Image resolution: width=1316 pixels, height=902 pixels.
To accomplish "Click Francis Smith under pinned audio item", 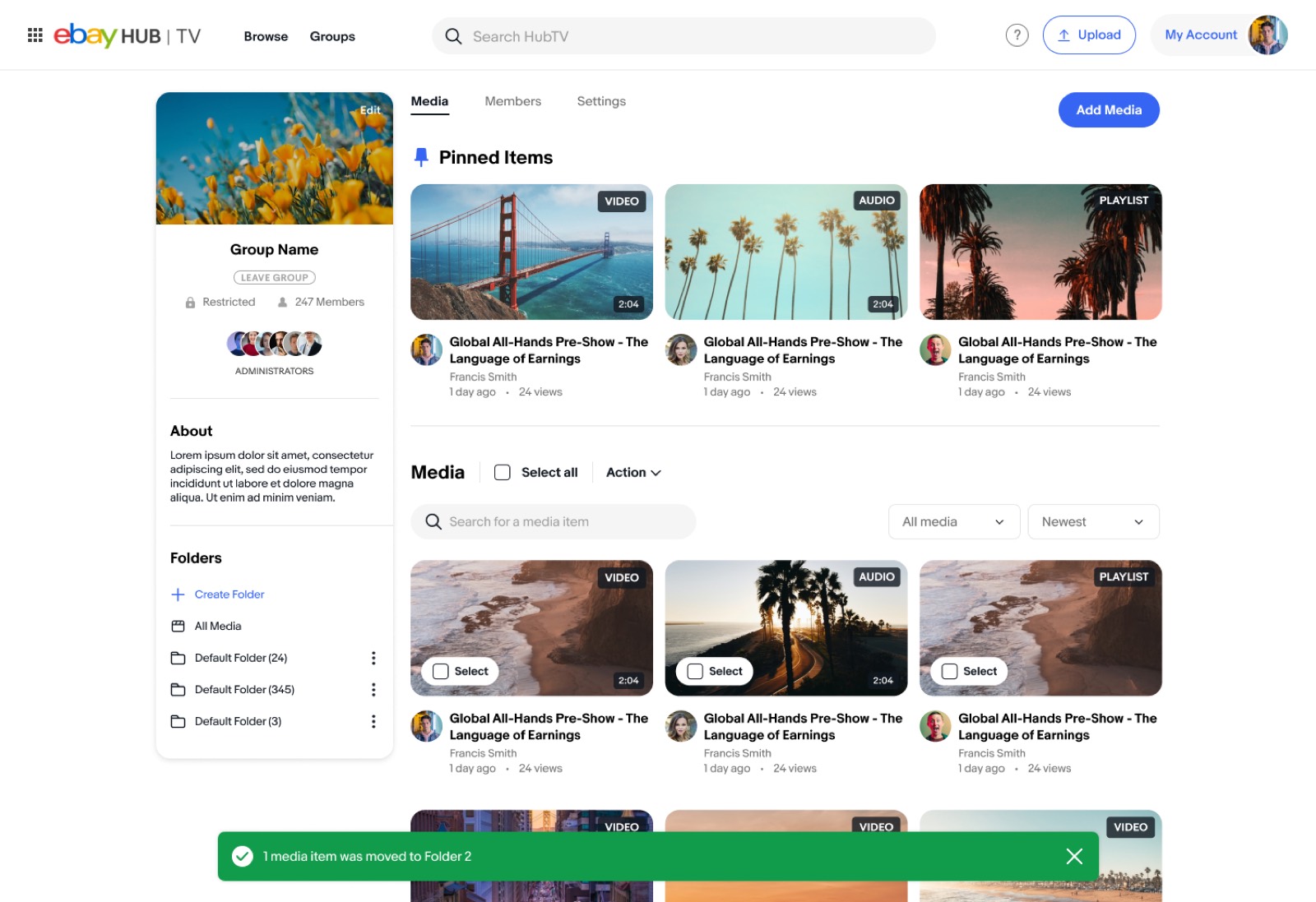I will [738, 377].
